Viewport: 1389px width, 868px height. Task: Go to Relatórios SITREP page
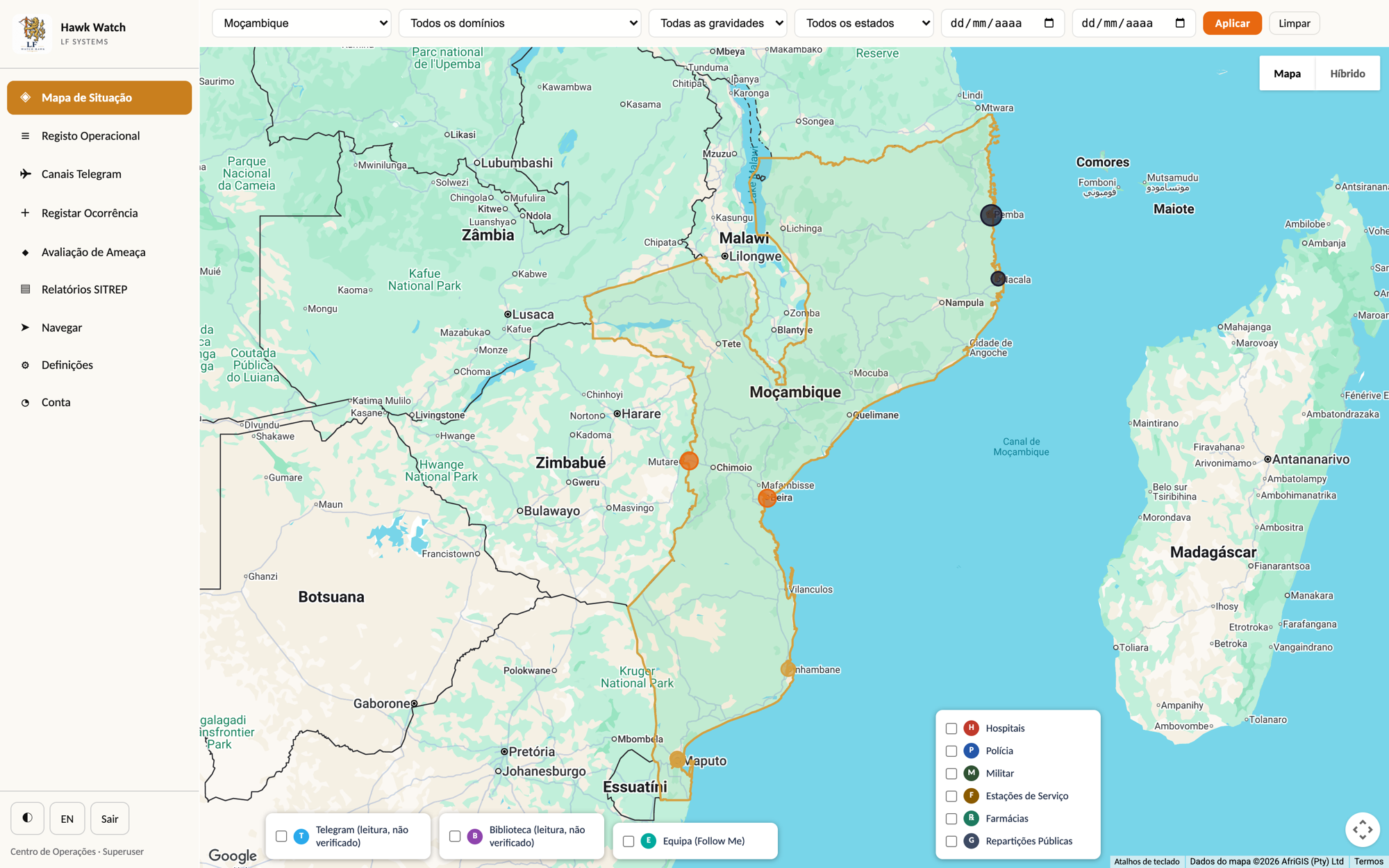[x=99, y=289]
